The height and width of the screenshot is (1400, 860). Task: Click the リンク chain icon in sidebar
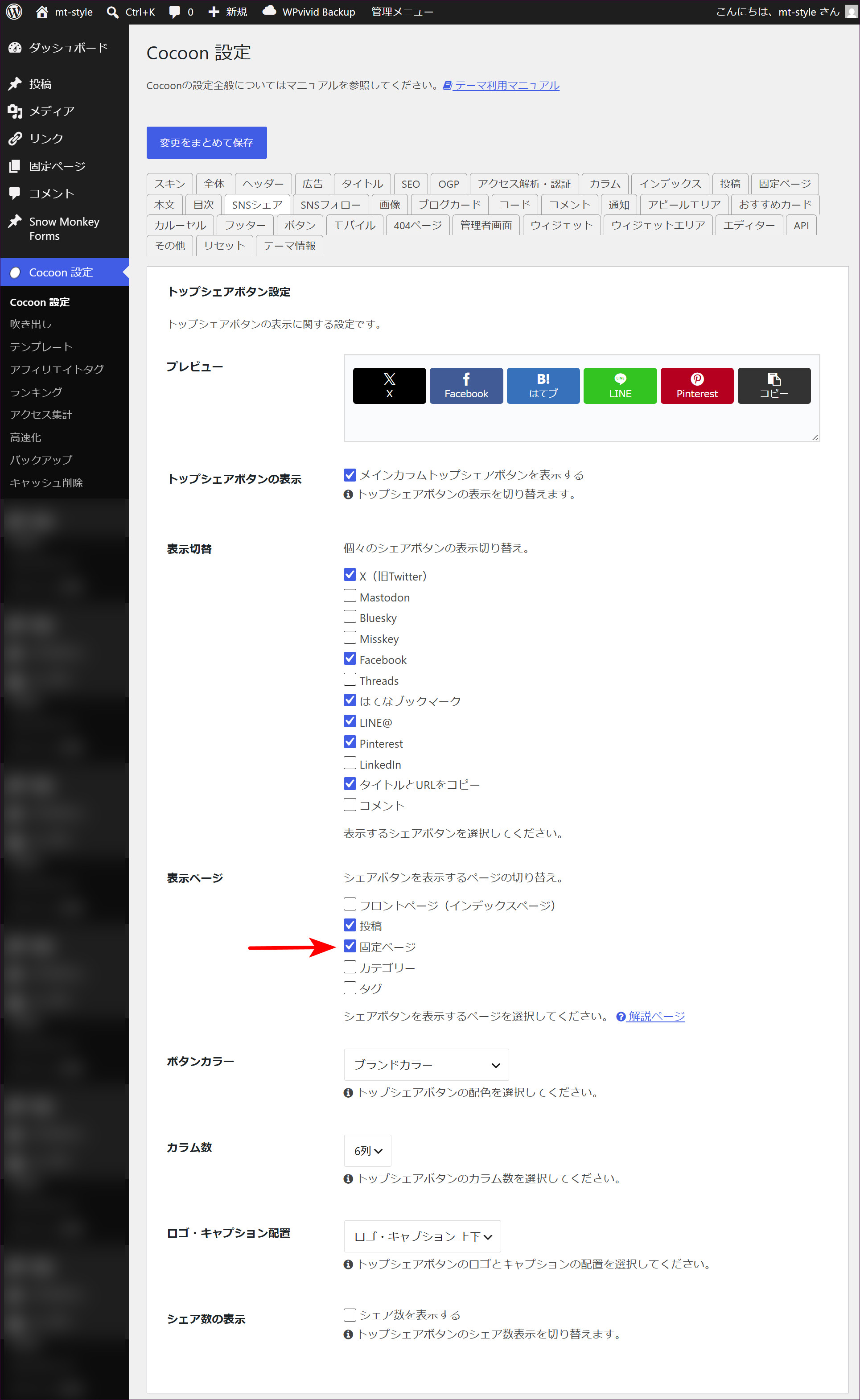coord(15,139)
